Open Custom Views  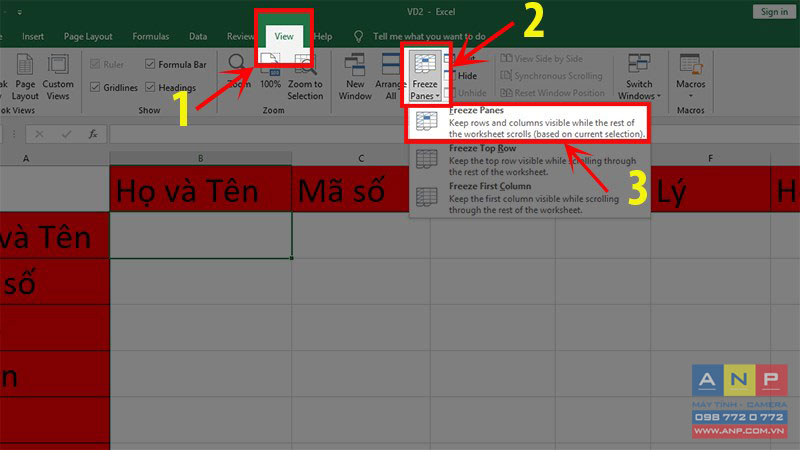point(58,78)
